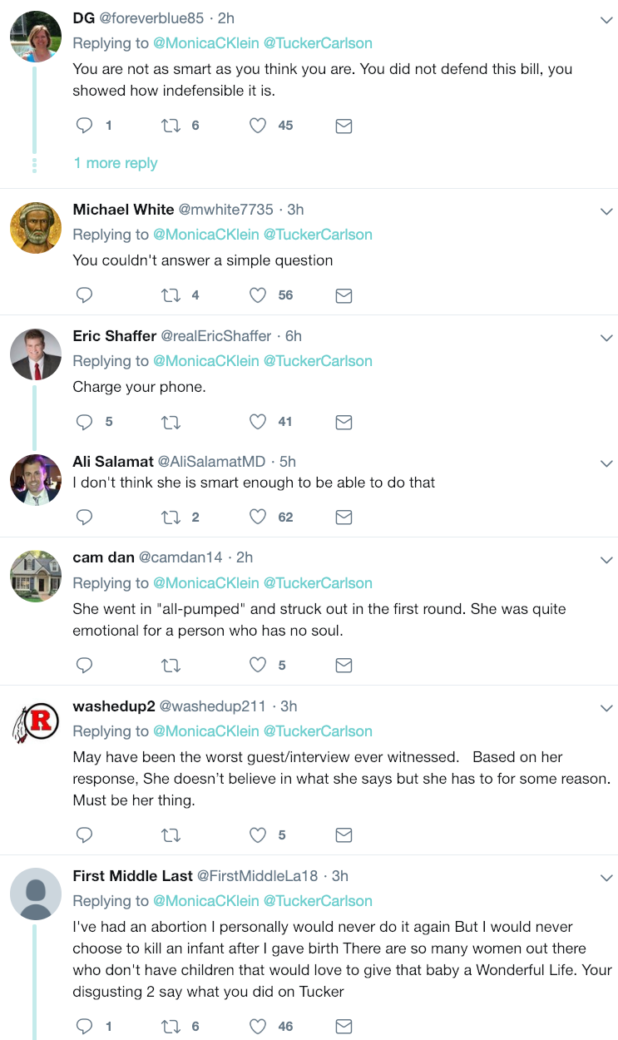618x1040 pixels.
Task: Reply to cam dan's tweet
Action: pyautogui.click(x=85, y=665)
